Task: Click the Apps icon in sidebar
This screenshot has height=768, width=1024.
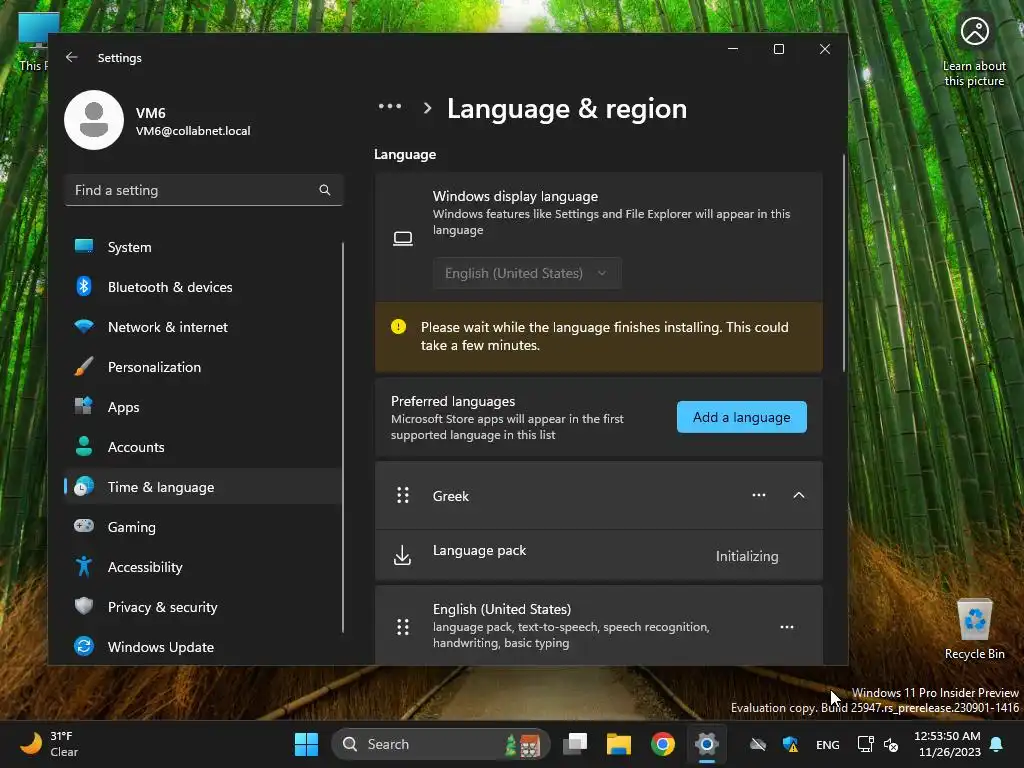Action: (x=84, y=406)
